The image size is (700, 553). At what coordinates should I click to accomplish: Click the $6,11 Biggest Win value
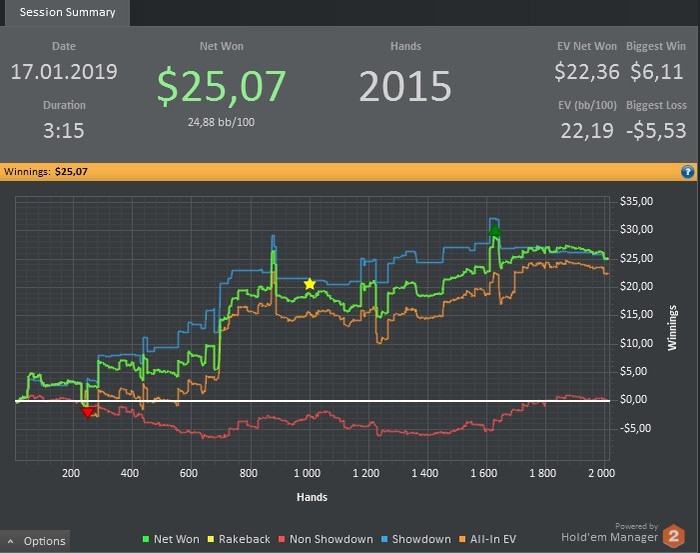pyautogui.click(x=656, y=72)
